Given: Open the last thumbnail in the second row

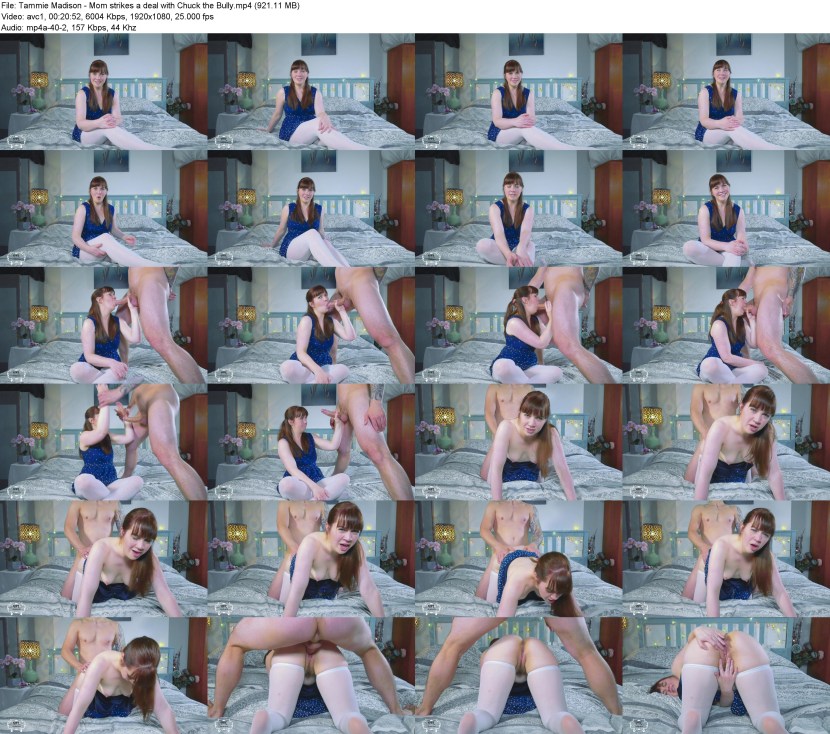Looking at the screenshot, I should coord(725,208).
